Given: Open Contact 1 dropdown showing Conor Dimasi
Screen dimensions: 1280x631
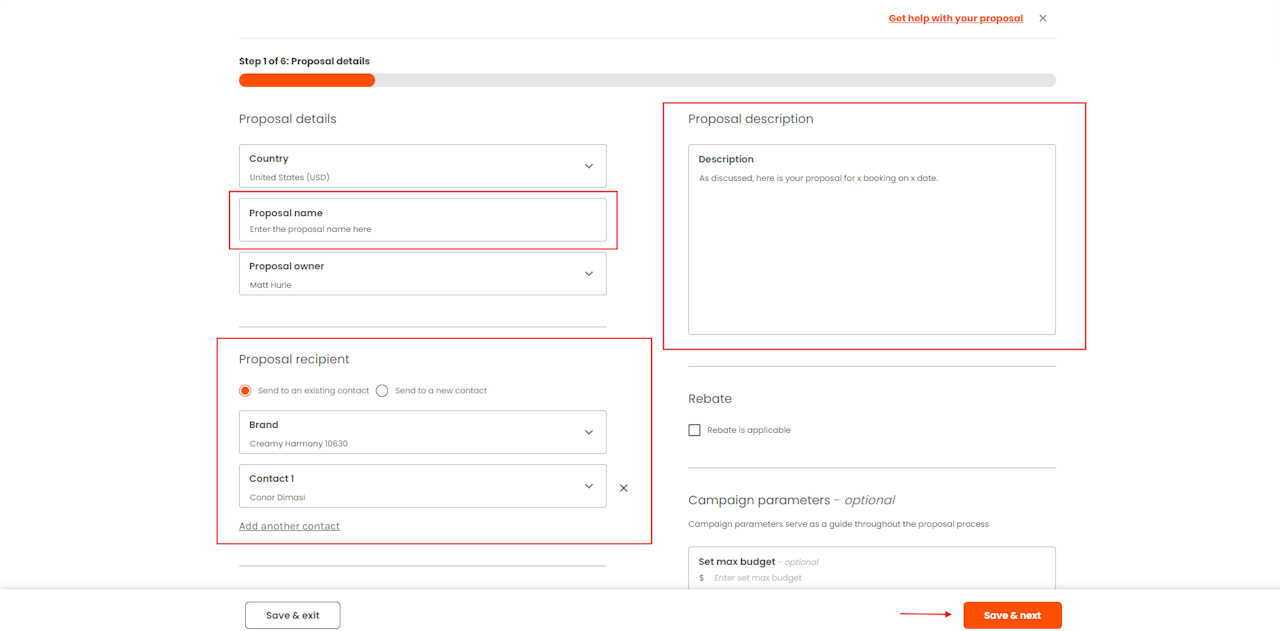Looking at the screenshot, I should (x=410, y=486).
